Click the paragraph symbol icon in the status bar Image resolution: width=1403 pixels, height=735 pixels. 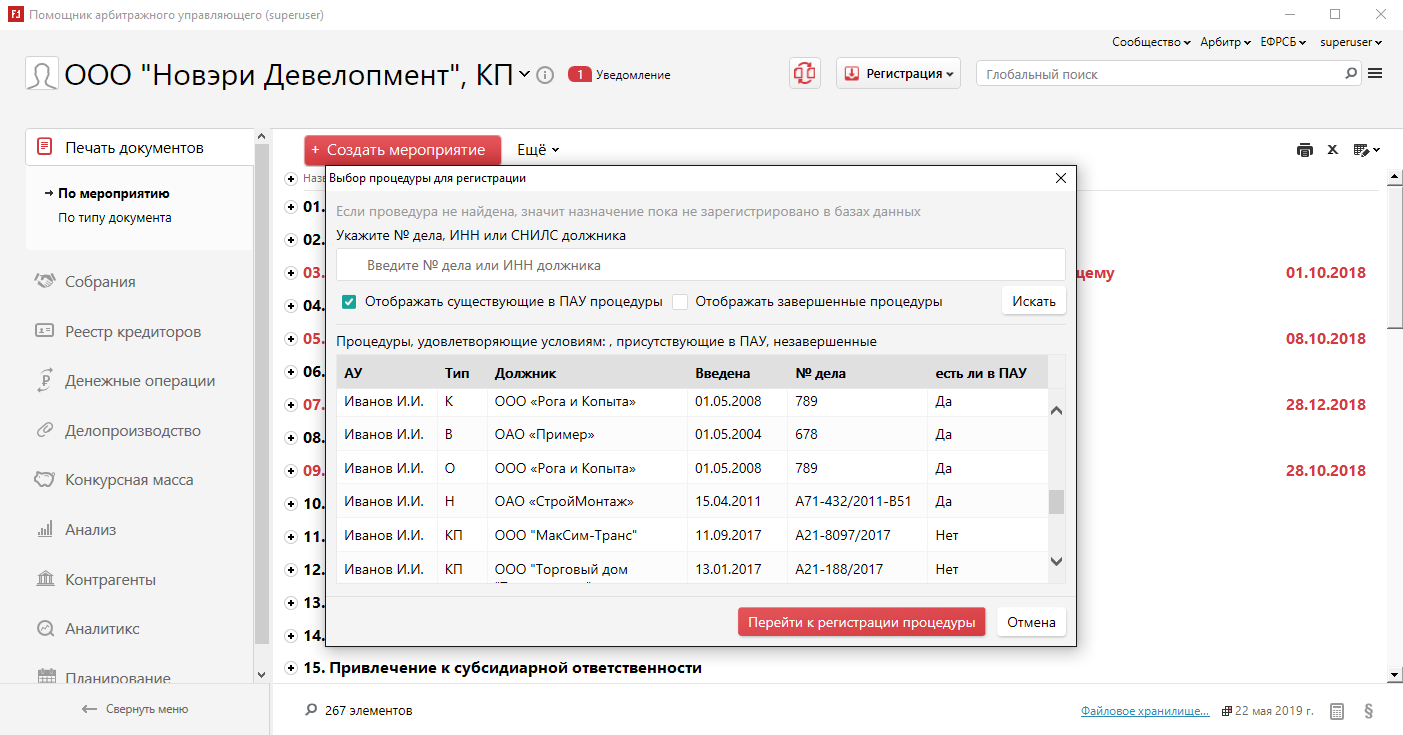(1368, 711)
